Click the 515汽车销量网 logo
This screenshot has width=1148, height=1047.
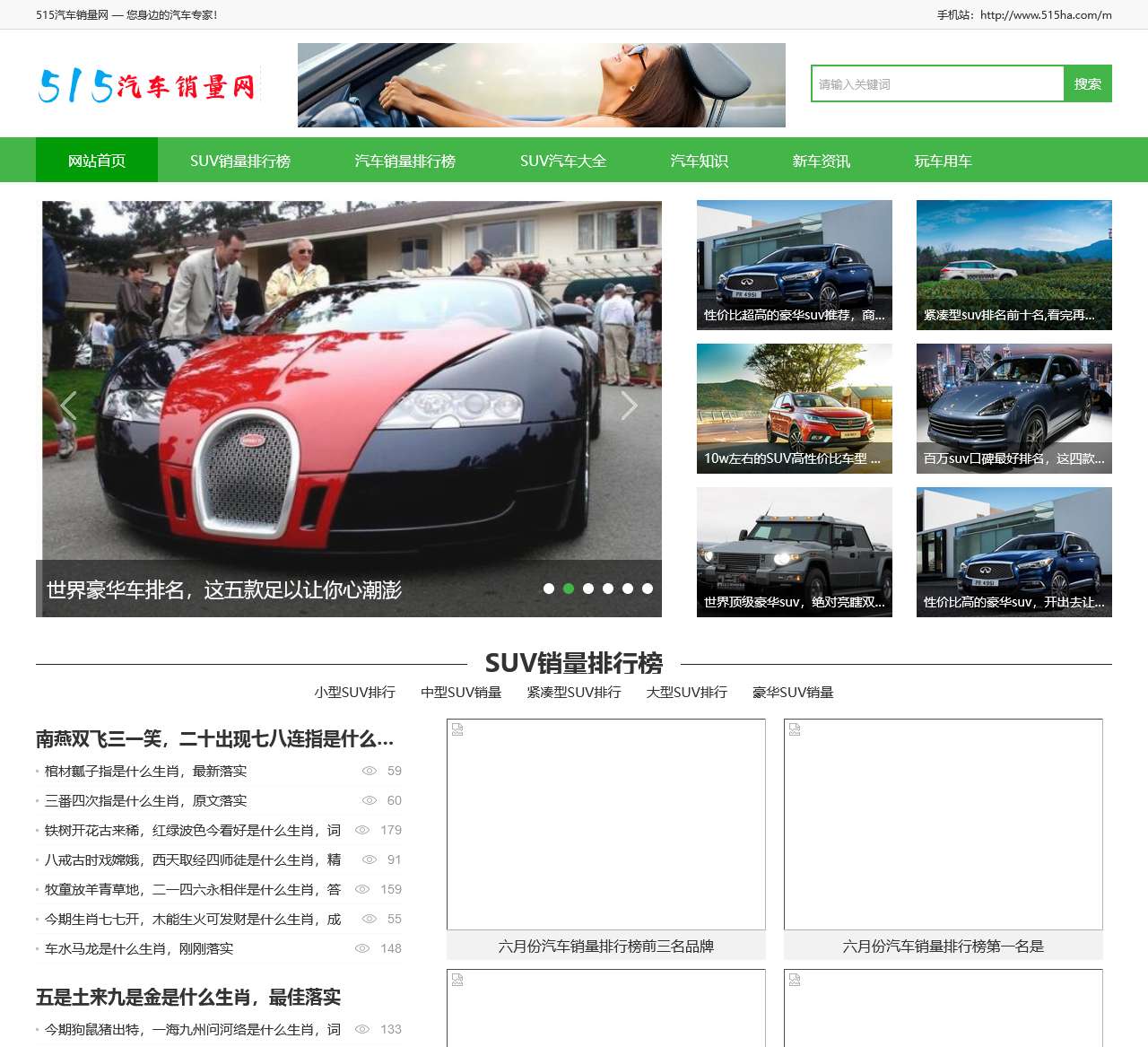pyautogui.click(x=148, y=86)
